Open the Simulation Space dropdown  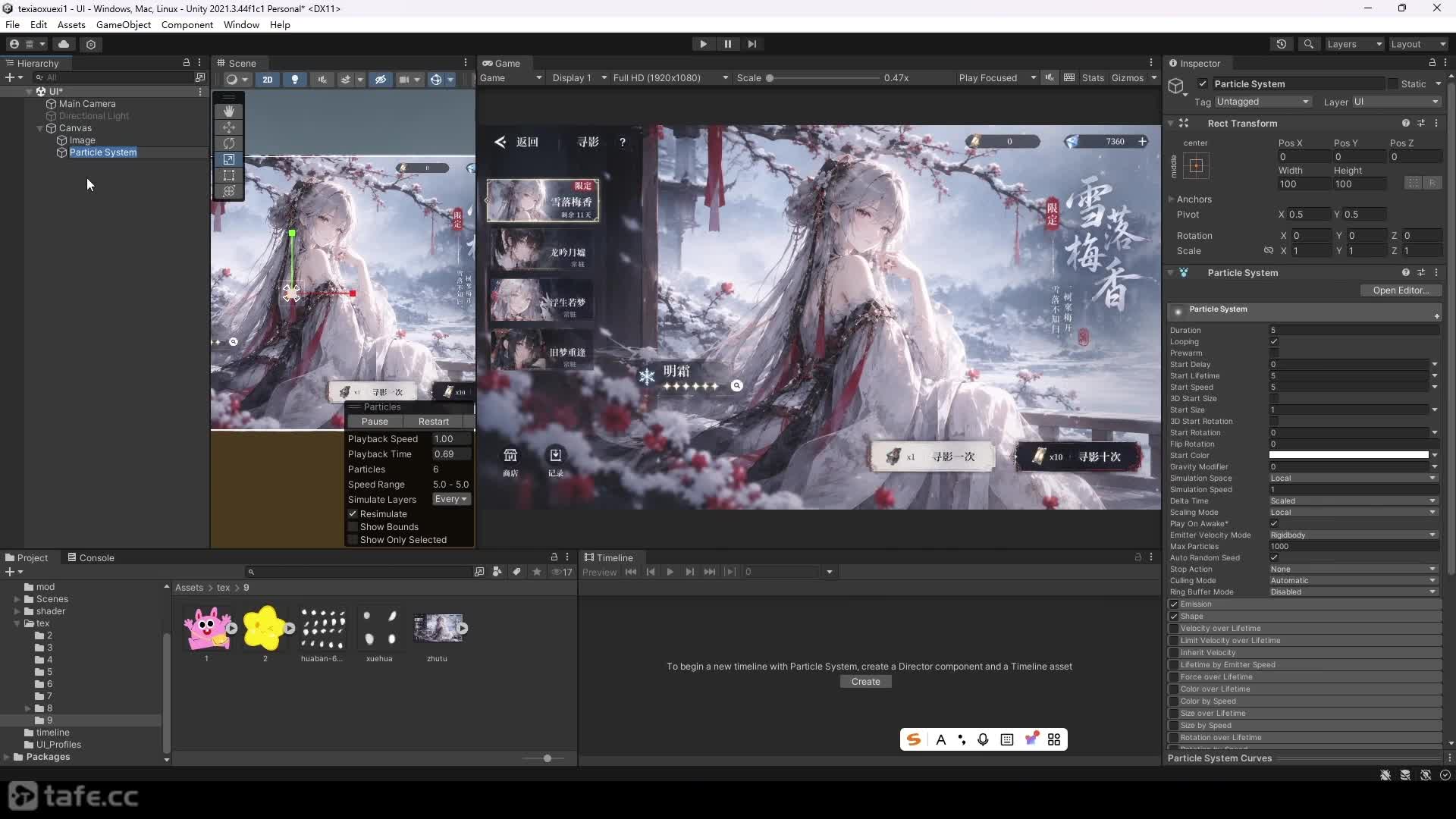tap(1353, 479)
